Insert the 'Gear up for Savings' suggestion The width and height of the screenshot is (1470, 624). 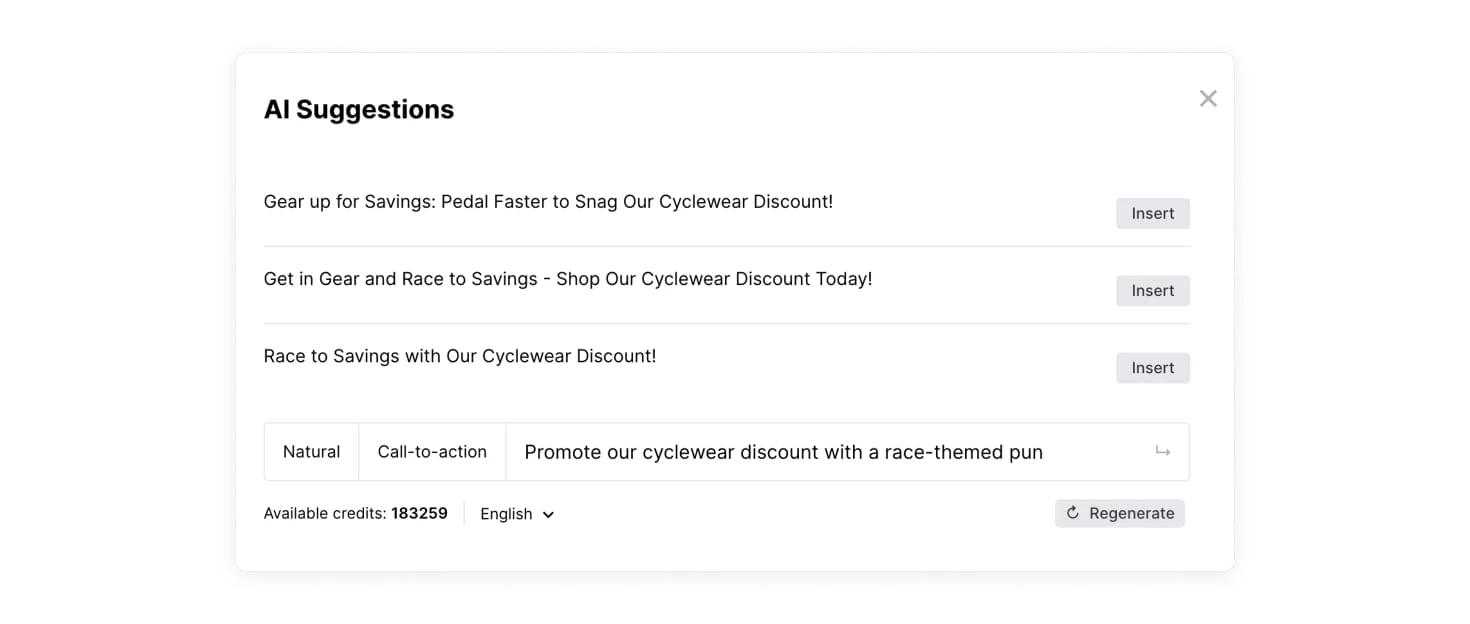coord(1152,213)
